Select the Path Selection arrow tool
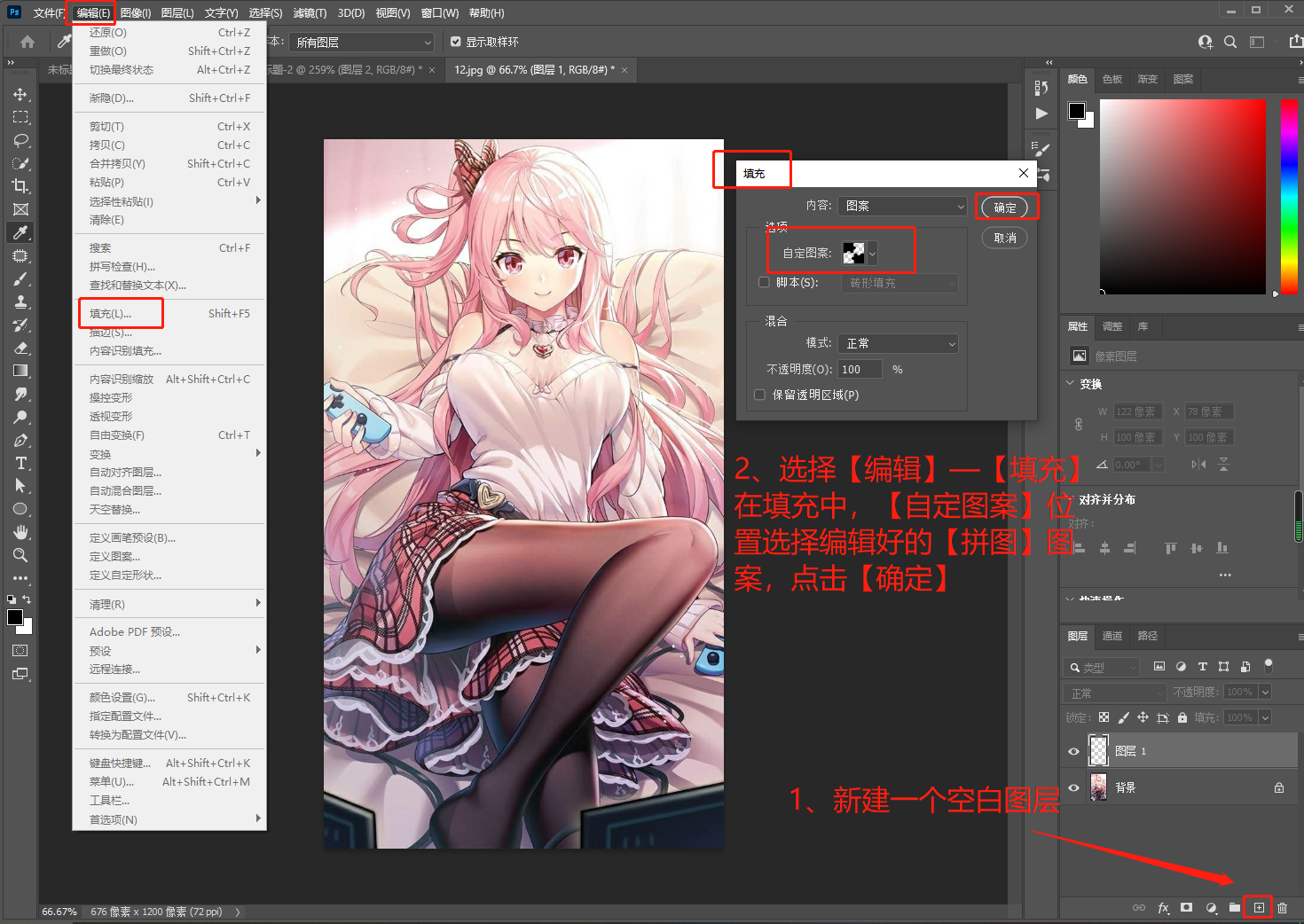This screenshot has width=1304, height=924. click(20, 486)
